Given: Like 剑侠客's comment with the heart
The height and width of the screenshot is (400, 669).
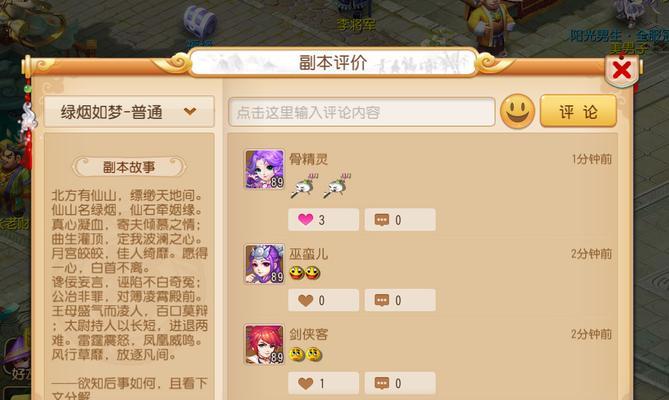Looking at the screenshot, I should (323, 383).
